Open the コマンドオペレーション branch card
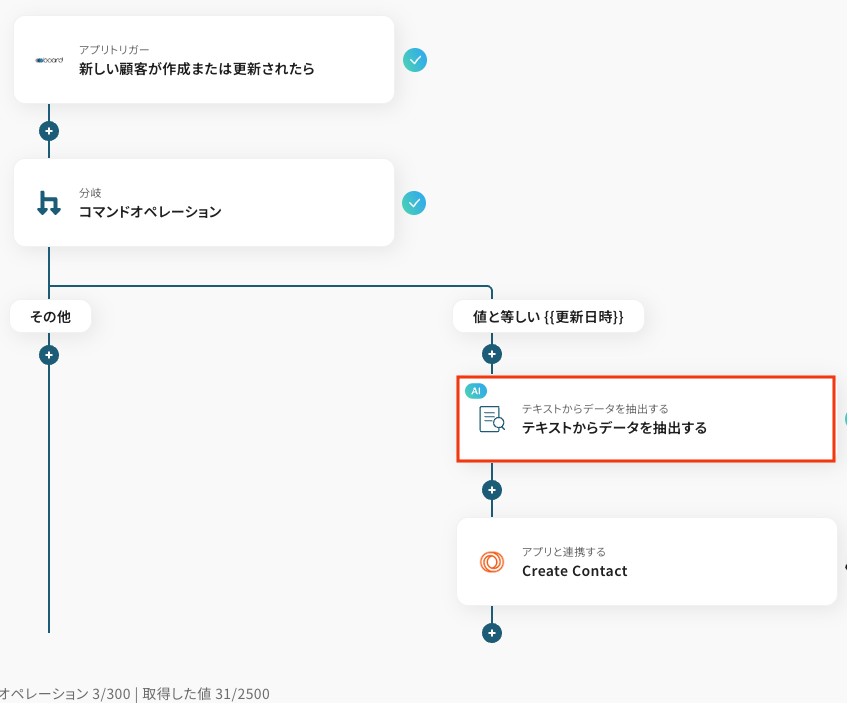Viewport: 847px width, 703px height. coord(204,203)
